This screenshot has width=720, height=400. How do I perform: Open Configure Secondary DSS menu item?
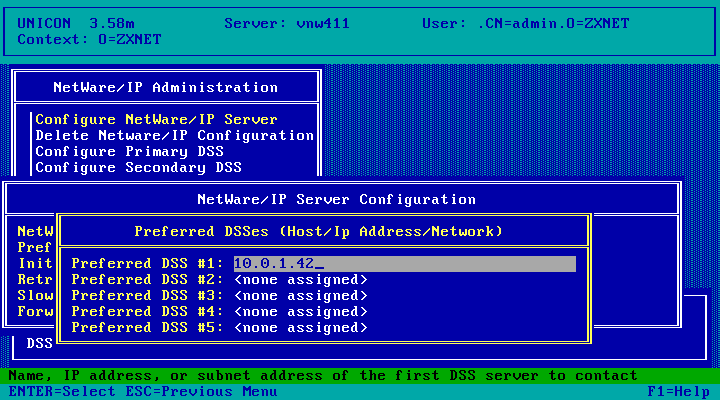tap(139, 168)
